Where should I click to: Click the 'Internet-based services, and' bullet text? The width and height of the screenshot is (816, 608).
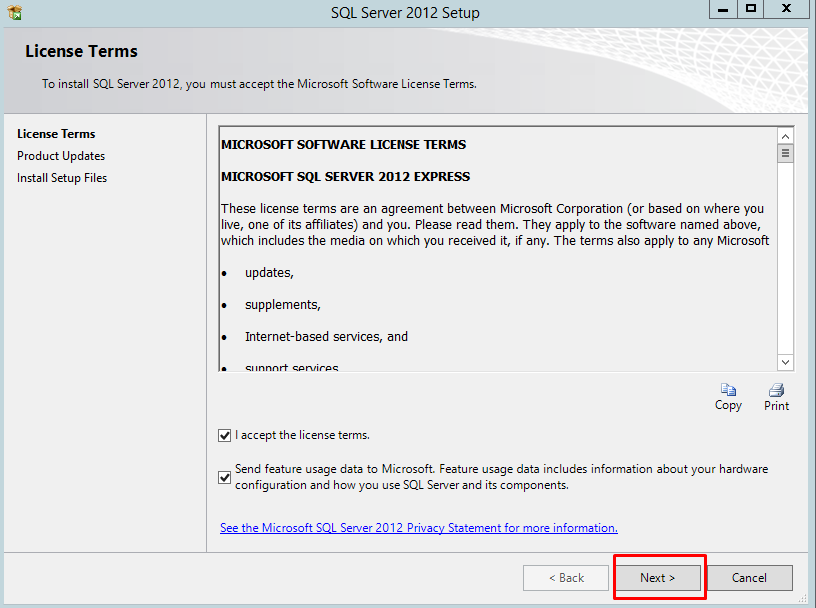tap(326, 337)
